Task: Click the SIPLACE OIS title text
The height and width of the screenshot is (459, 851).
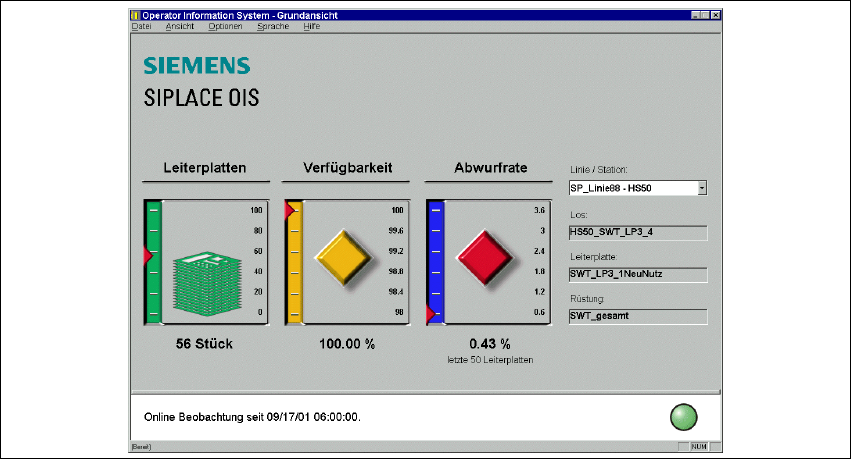Action: tap(201, 98)
